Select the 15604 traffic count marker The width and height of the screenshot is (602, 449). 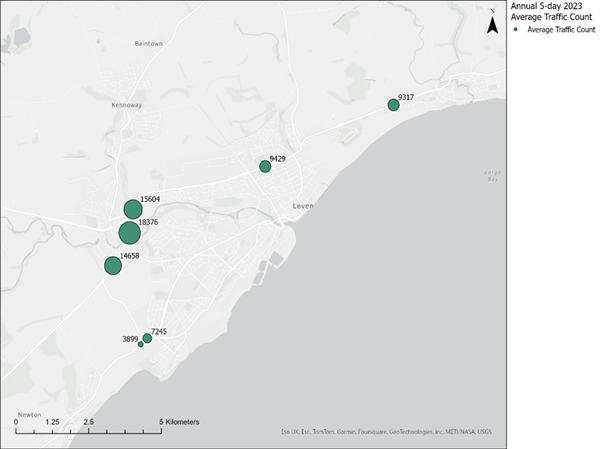point(133,209)
